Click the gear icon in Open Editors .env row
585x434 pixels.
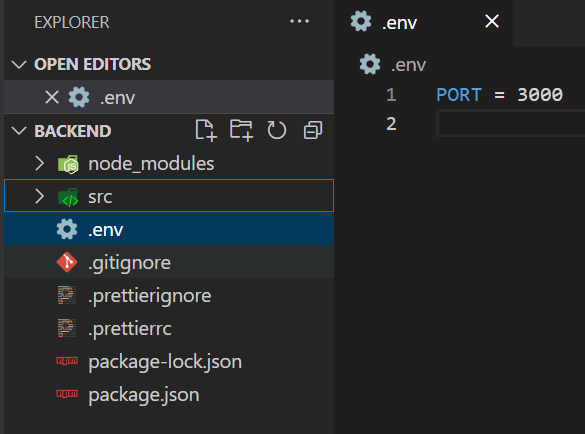point(79,97)
